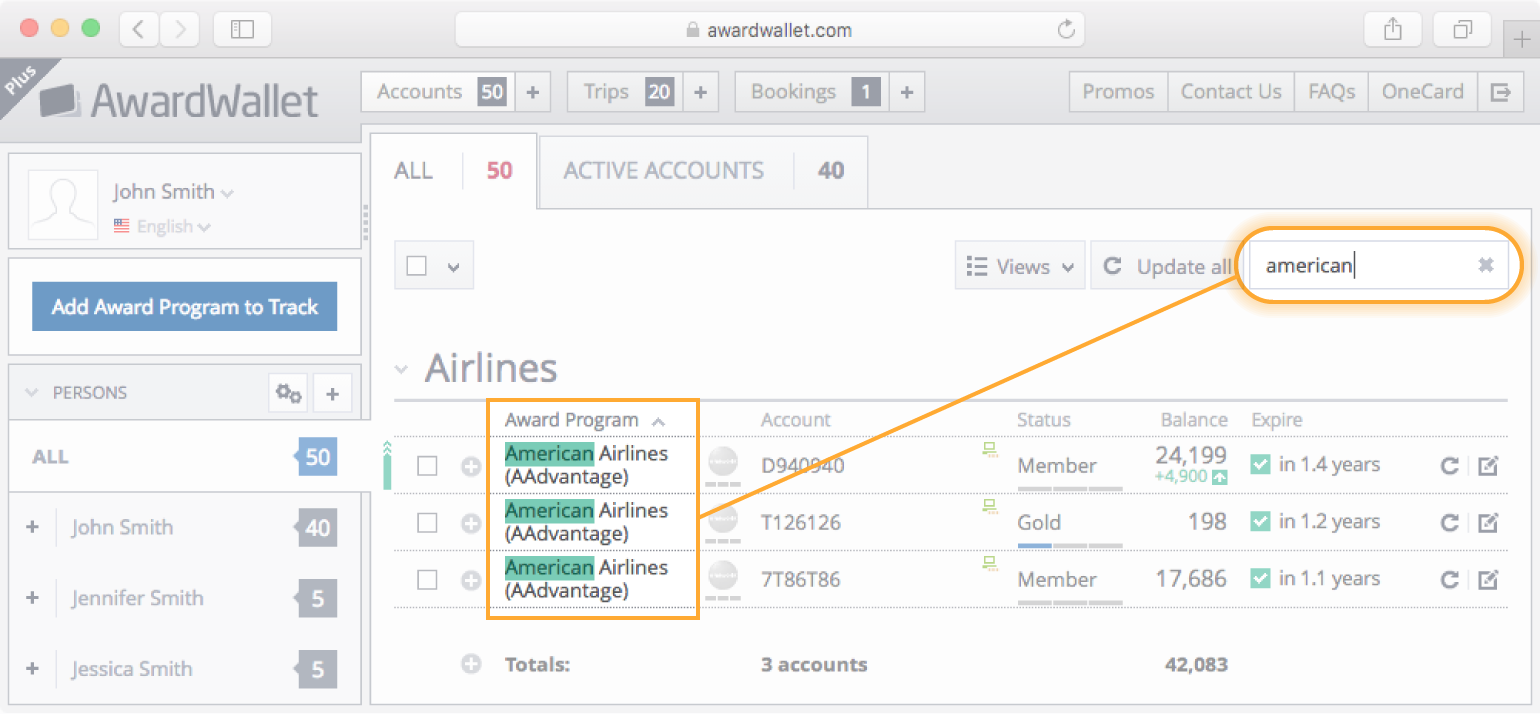1540x714 pixels.
Task: Open the Views dropdown
Action: coord(1020,266)
